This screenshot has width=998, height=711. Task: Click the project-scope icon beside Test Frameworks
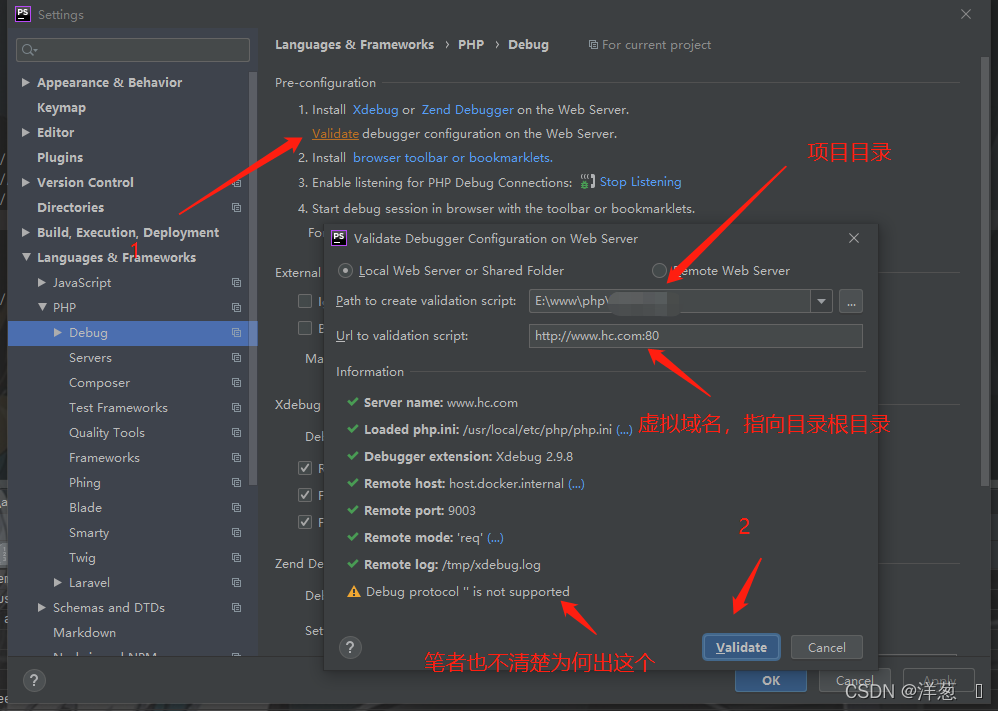pos(237,407)
